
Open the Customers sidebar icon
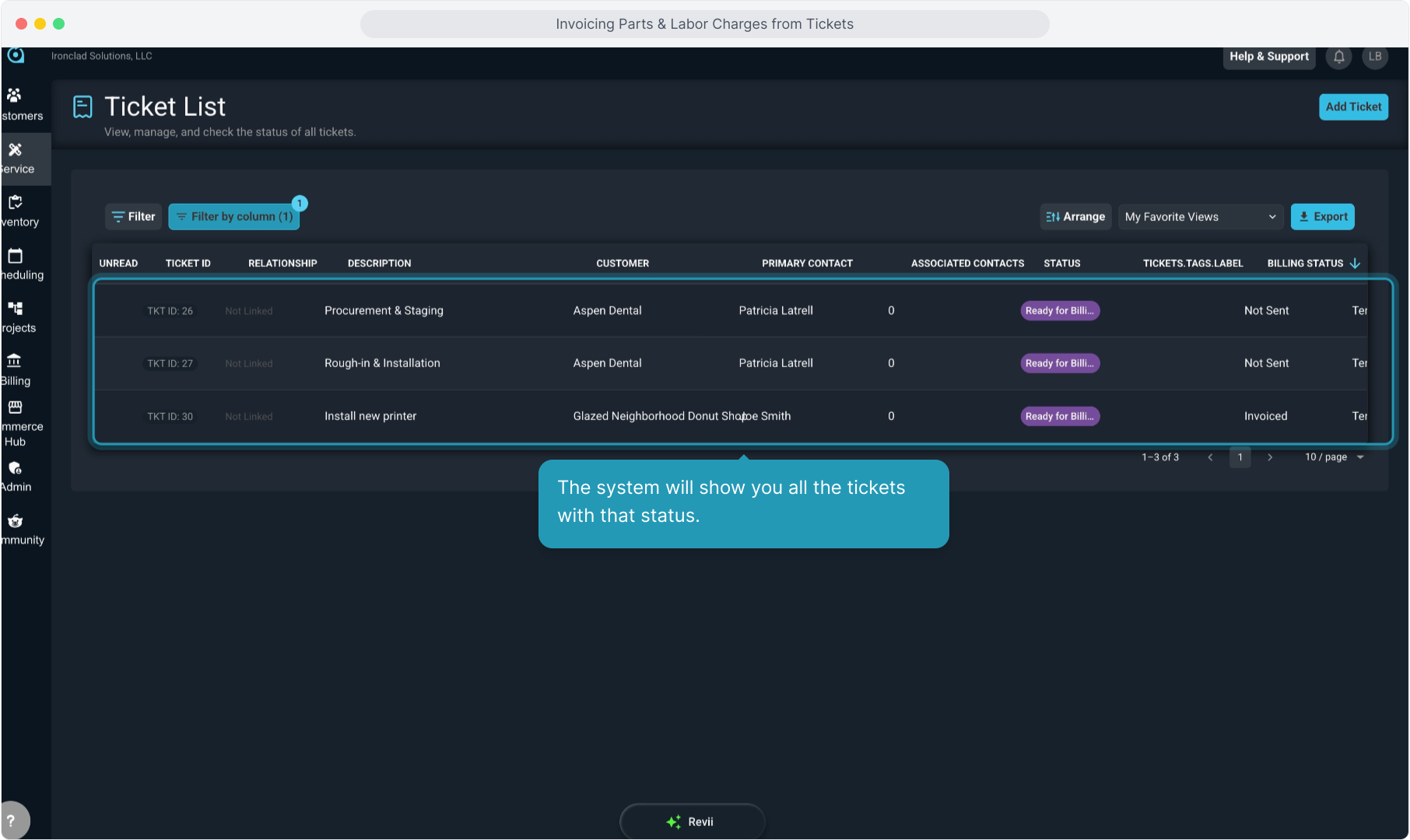click(x=15, y=96)
